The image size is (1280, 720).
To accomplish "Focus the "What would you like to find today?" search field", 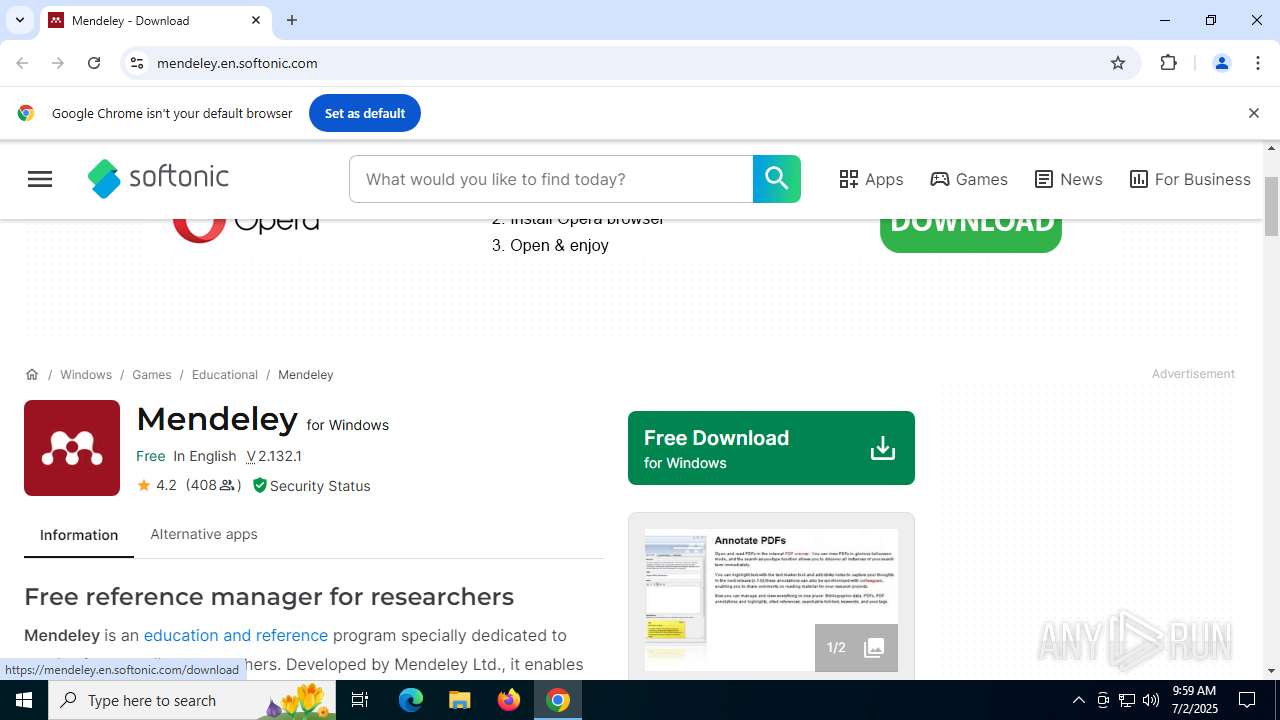I will click(x=551, y=179).
